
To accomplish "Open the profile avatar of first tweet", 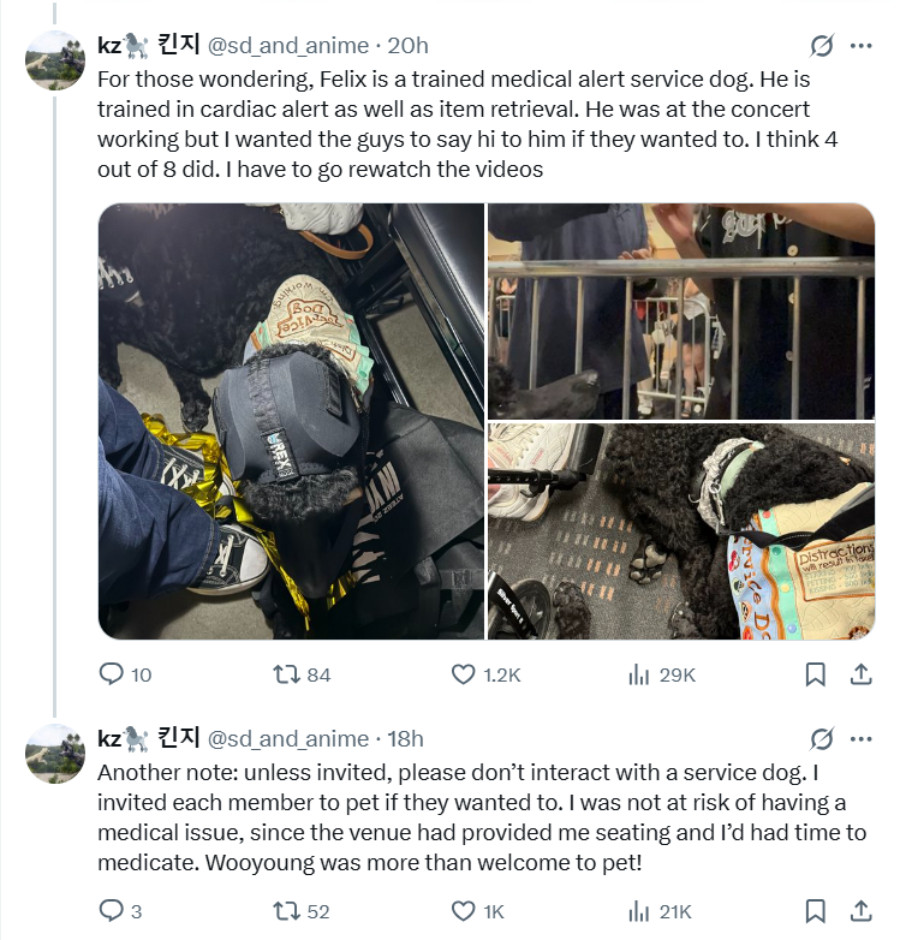I will pos(55,60).
